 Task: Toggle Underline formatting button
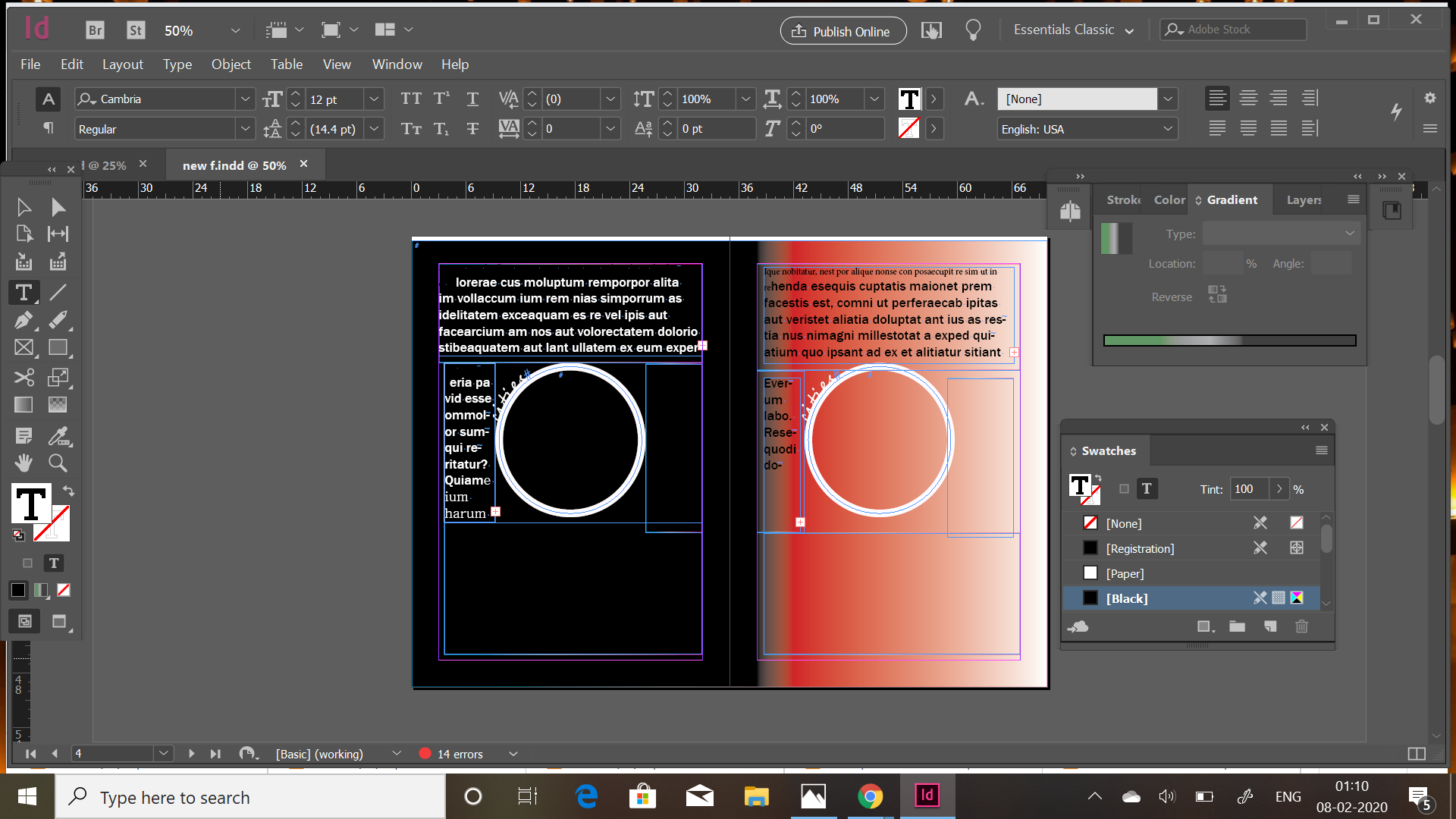tap(472, 99)
